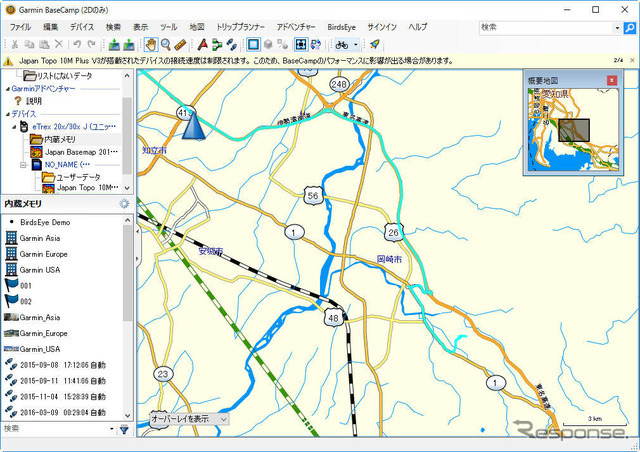Click the Copy icon in toolbar
The height and width of the screenshot is (452, 640).
[29, 44]
